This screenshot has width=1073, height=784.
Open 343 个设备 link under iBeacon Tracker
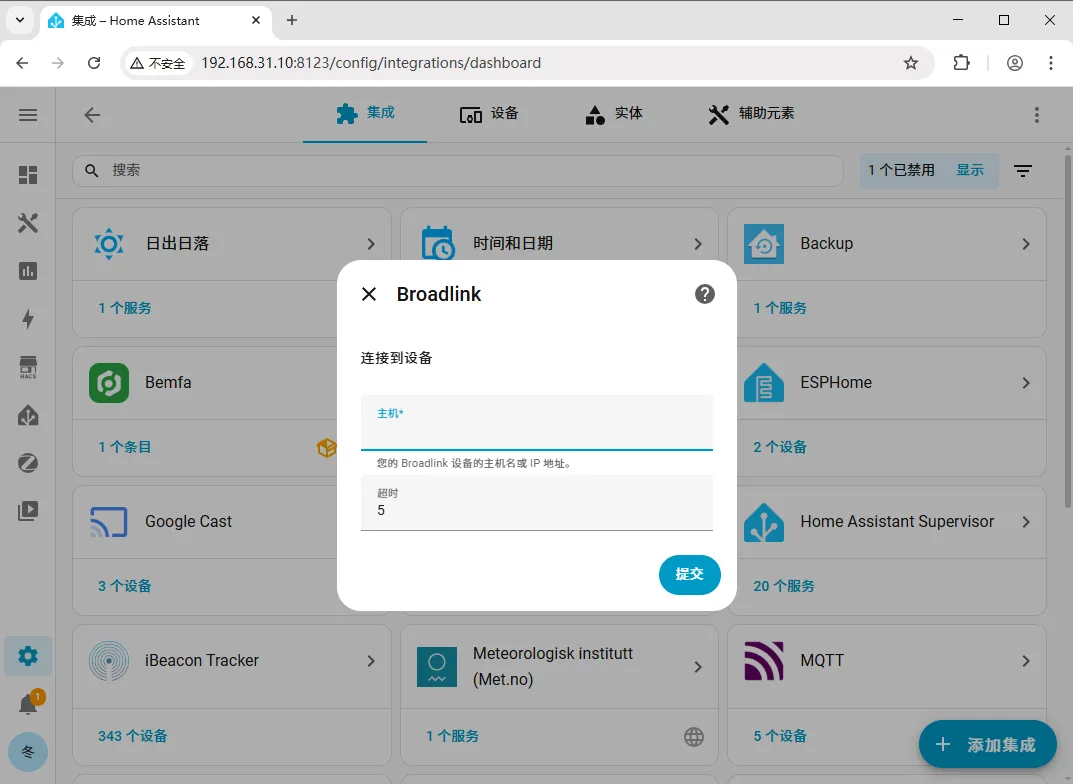coord(132,736)
